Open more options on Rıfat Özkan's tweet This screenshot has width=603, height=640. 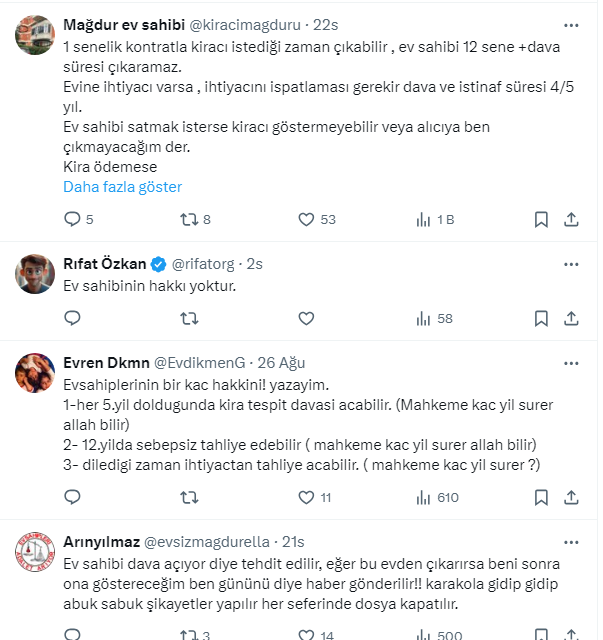click(571, 264)
